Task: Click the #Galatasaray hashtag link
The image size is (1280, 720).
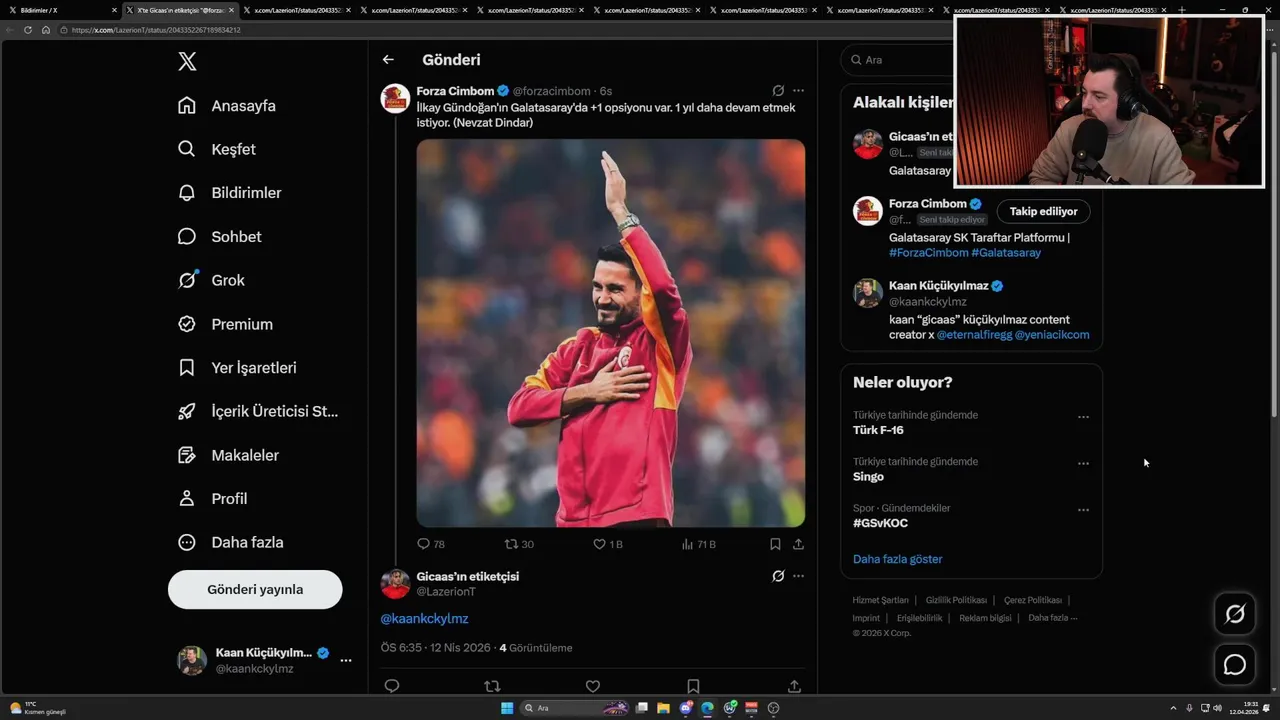Action: click(x=1006, y=253)
